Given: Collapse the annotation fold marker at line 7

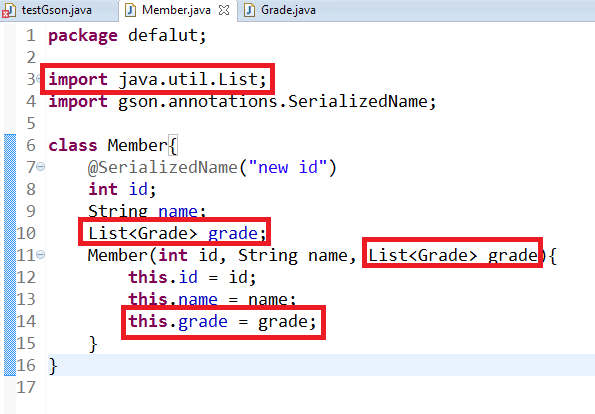Looking at the screenshot, I should (41, 167).
